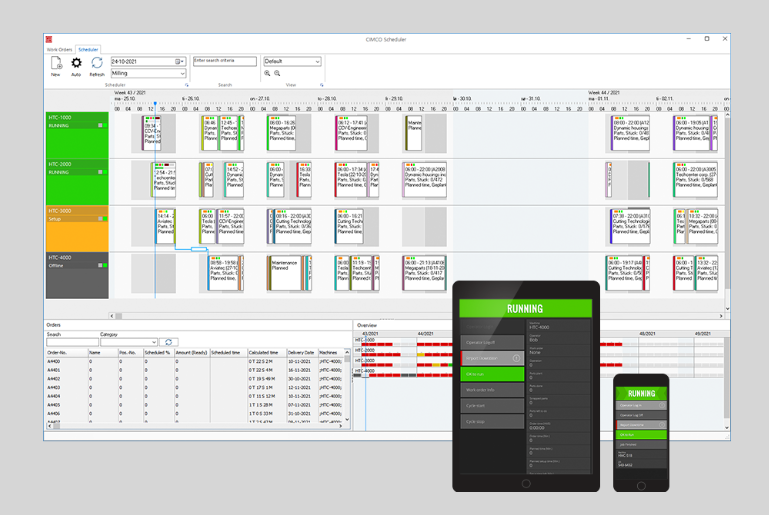Select the HTC-3000 Setup machine header
Viewport: 769px width, 515px height.
[77, 229]
